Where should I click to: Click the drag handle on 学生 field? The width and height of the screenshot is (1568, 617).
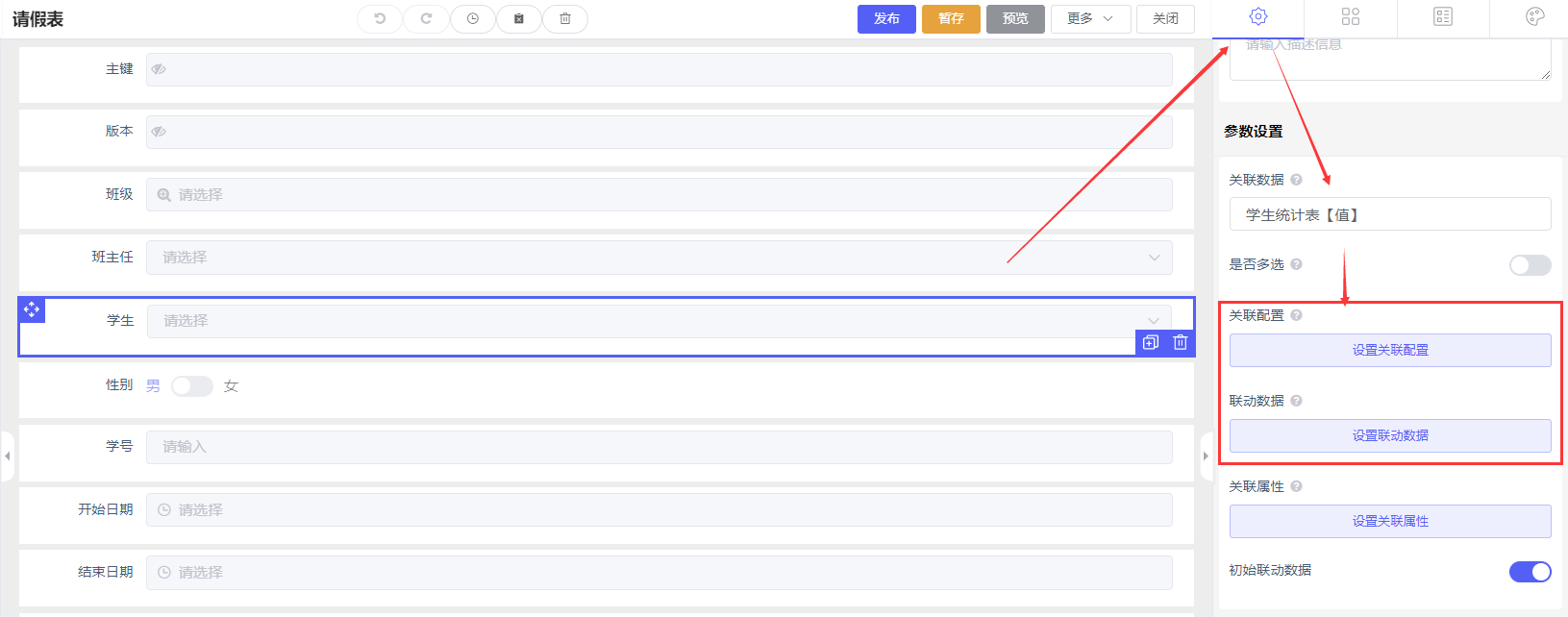coord(32,309)
